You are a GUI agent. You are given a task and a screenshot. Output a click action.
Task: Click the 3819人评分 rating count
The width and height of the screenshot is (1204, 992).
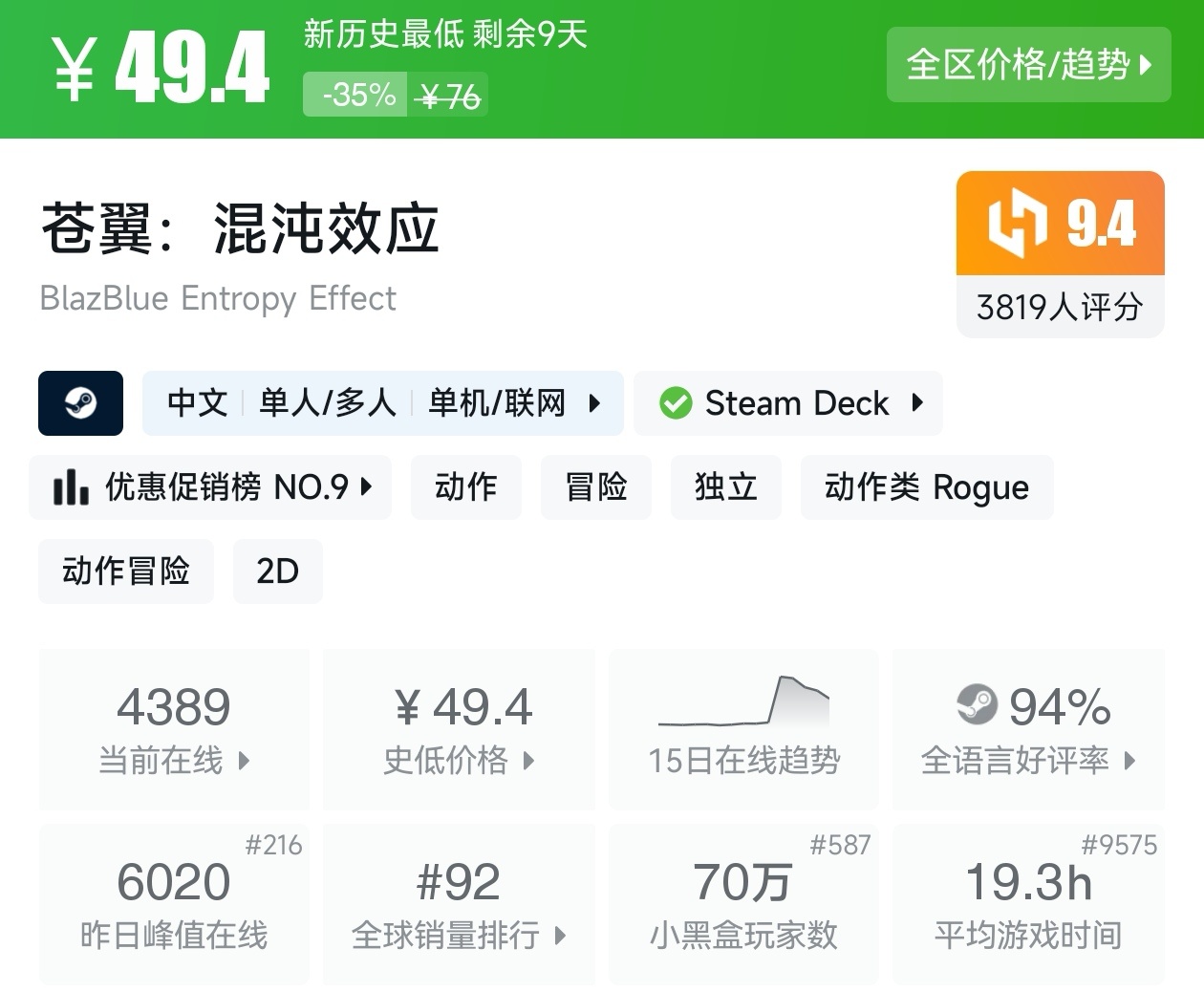tap(1060, 307)
